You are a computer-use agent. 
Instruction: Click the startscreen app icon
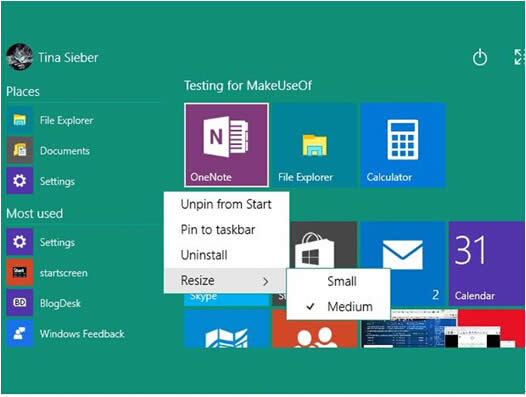[19, 272]
